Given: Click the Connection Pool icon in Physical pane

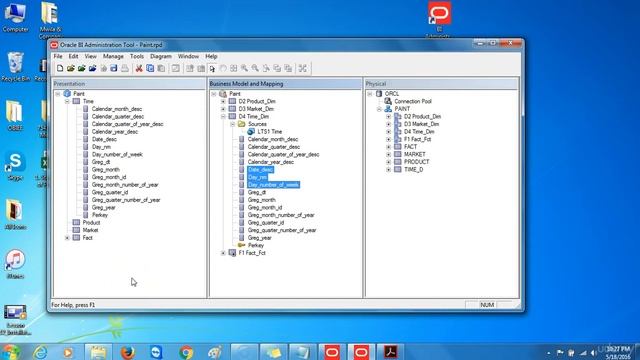Looking at the screenshot, I should click(388, 101).
